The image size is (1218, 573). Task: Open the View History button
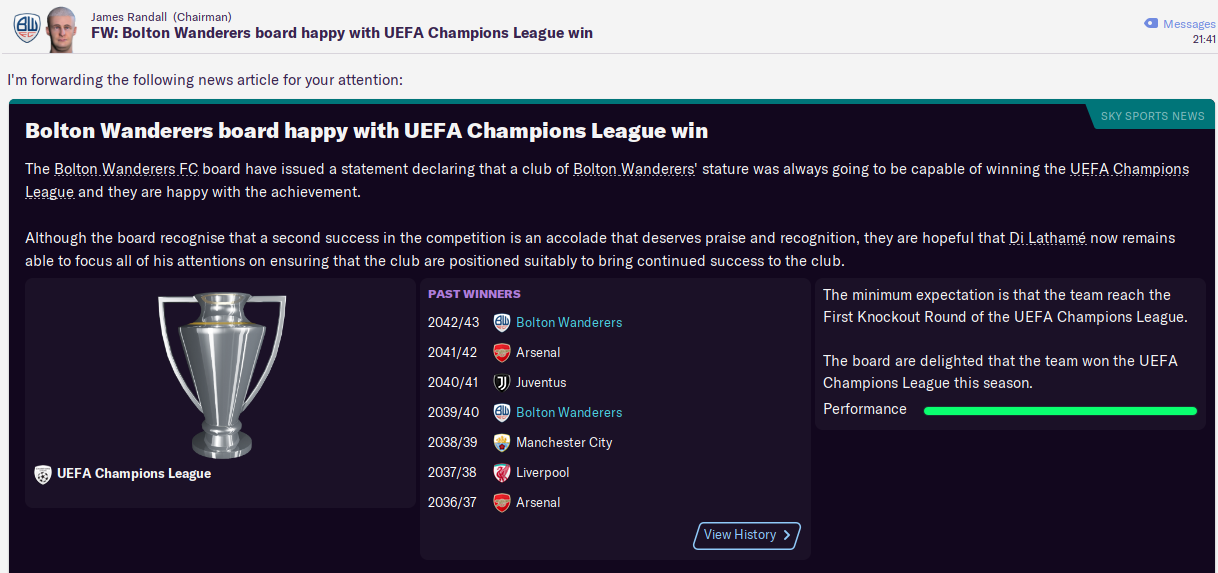[747, 535]
